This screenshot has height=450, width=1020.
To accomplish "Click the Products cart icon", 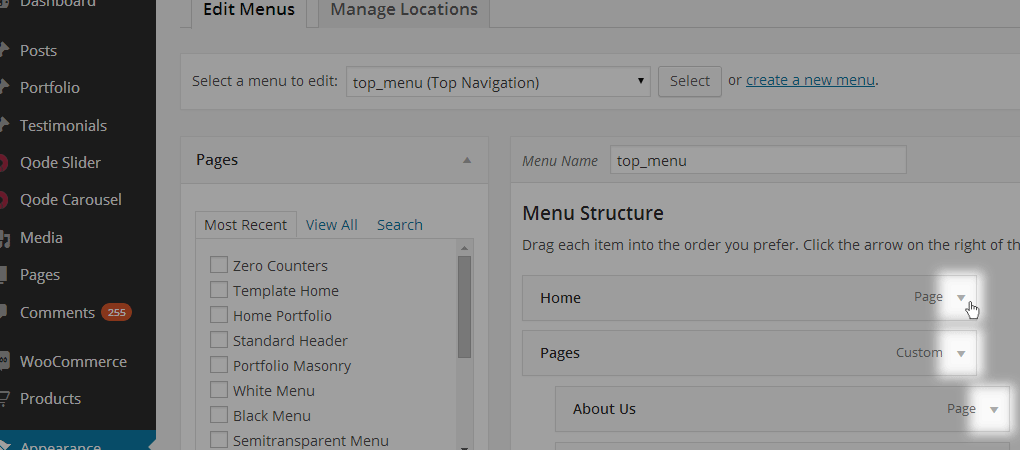I will click(5, 399).
